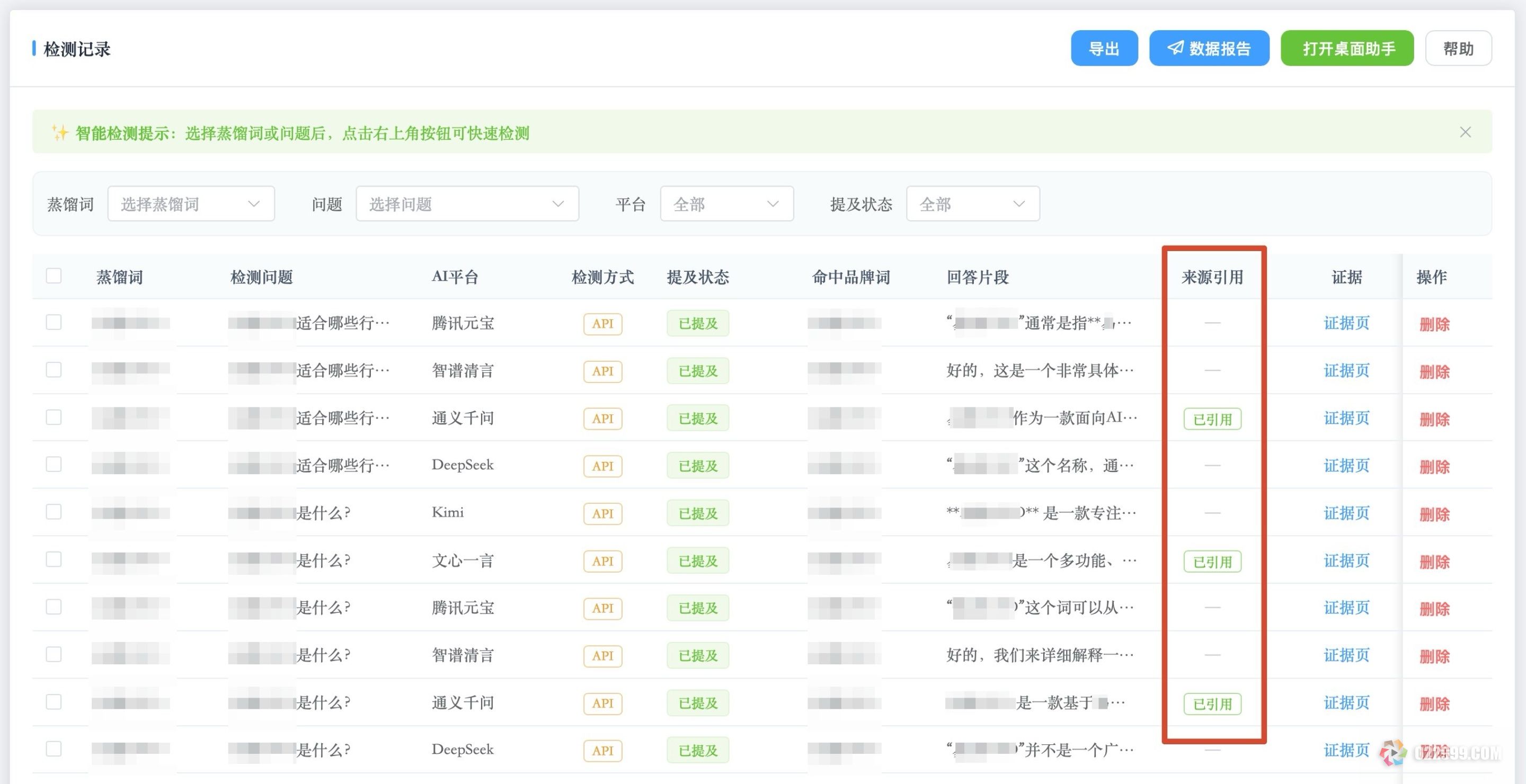
Task: Check the first 腾讯元宝 row checkbox
Action: tap(54, 322)
